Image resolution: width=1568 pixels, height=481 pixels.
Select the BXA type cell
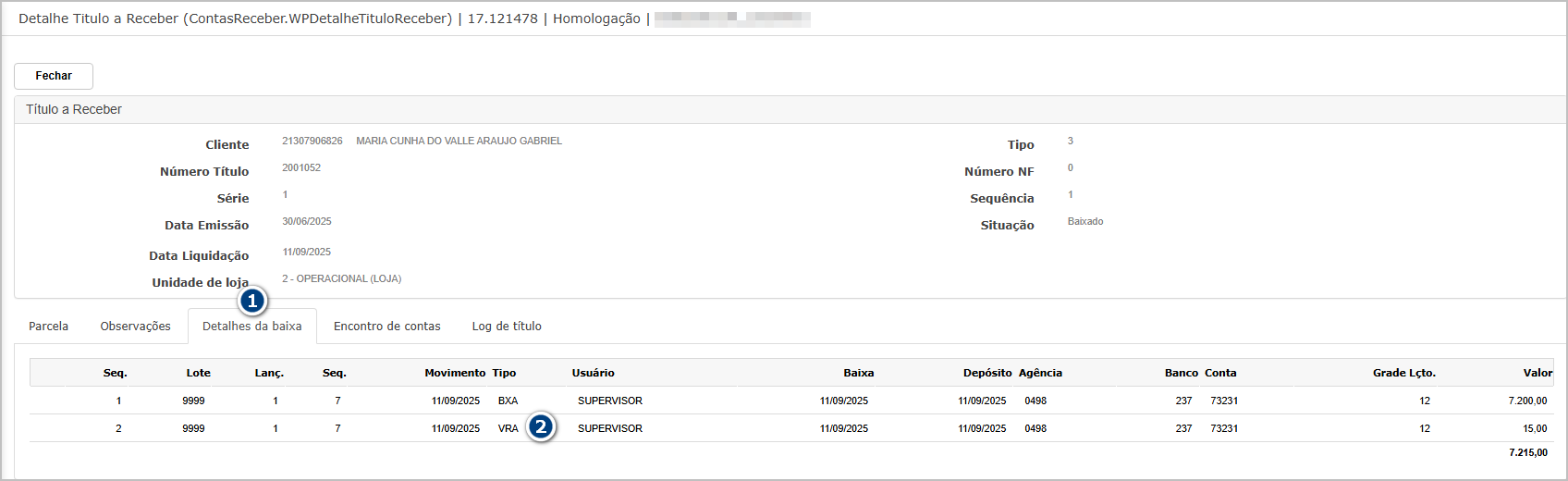[508, 401]
